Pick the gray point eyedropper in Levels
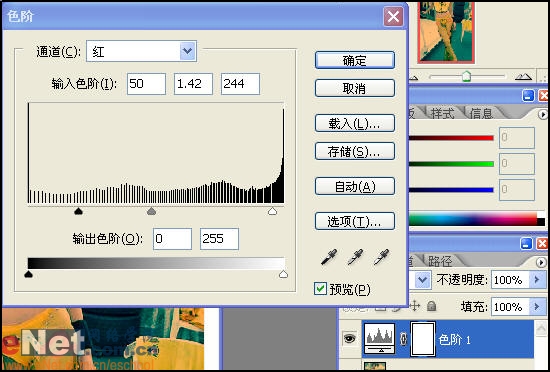Screen dimensions: 550x372 point(355,257)
